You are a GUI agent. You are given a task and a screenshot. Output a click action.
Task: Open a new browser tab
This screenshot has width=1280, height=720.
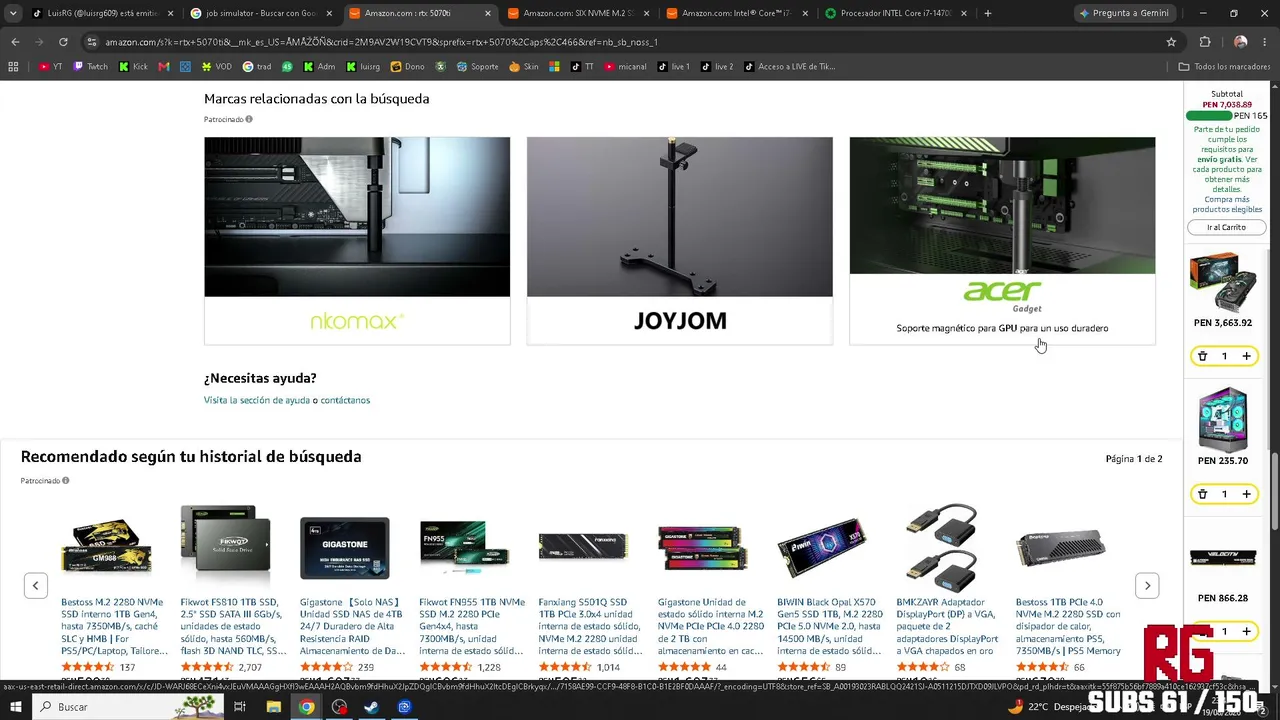pyautogui.click(x=988, y=13)
